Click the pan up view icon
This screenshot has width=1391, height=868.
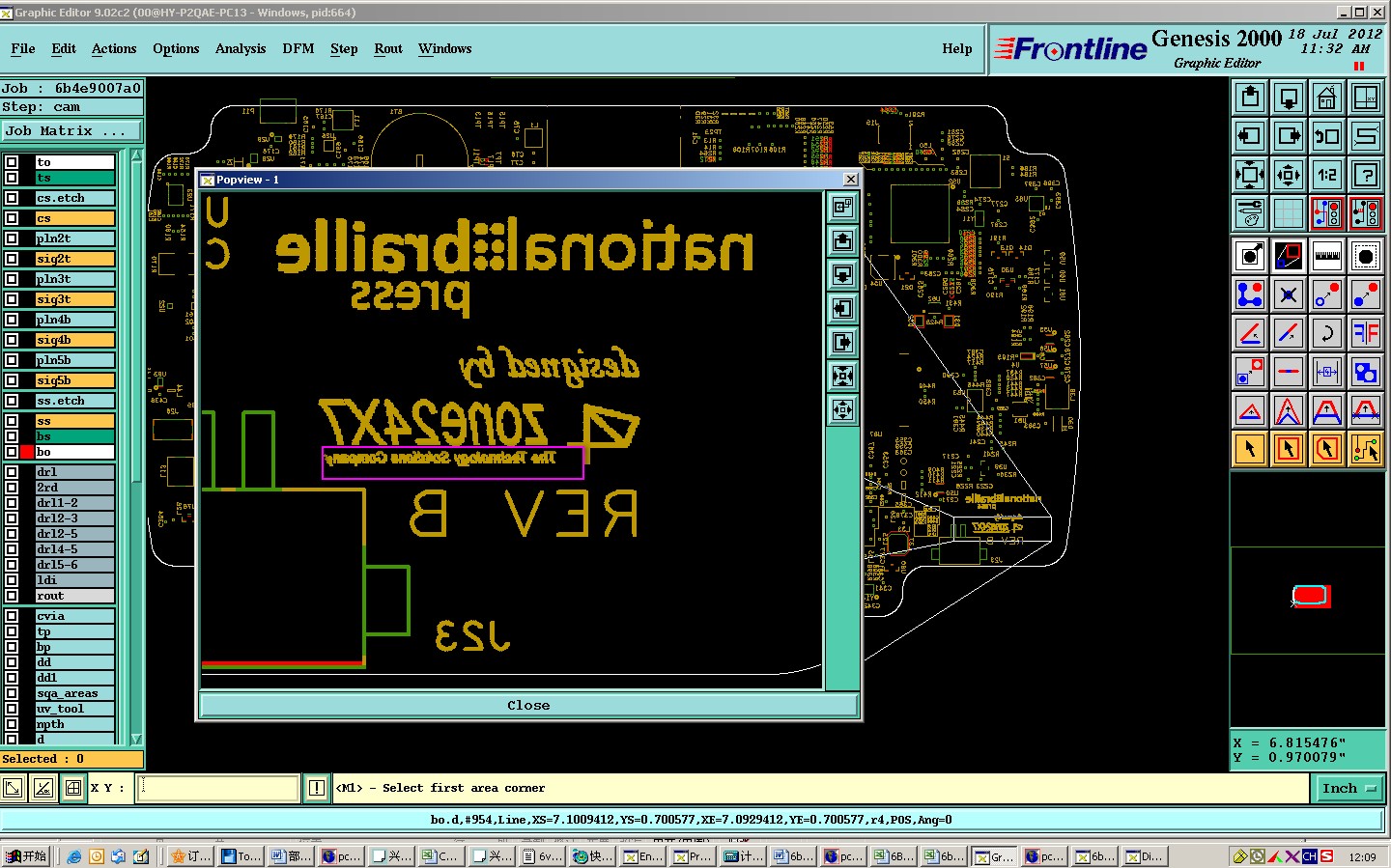click(1250, 98)
